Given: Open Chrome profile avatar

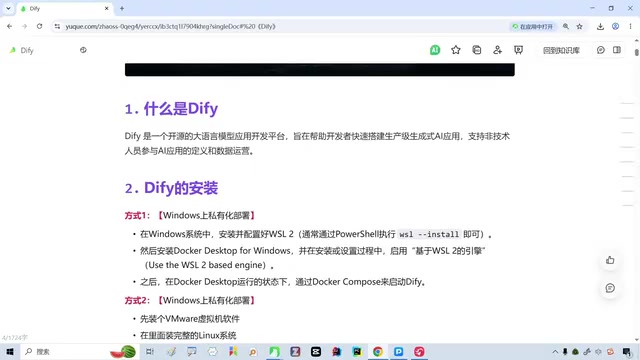Looking at the screenshot, I should (x=615, y=27).
